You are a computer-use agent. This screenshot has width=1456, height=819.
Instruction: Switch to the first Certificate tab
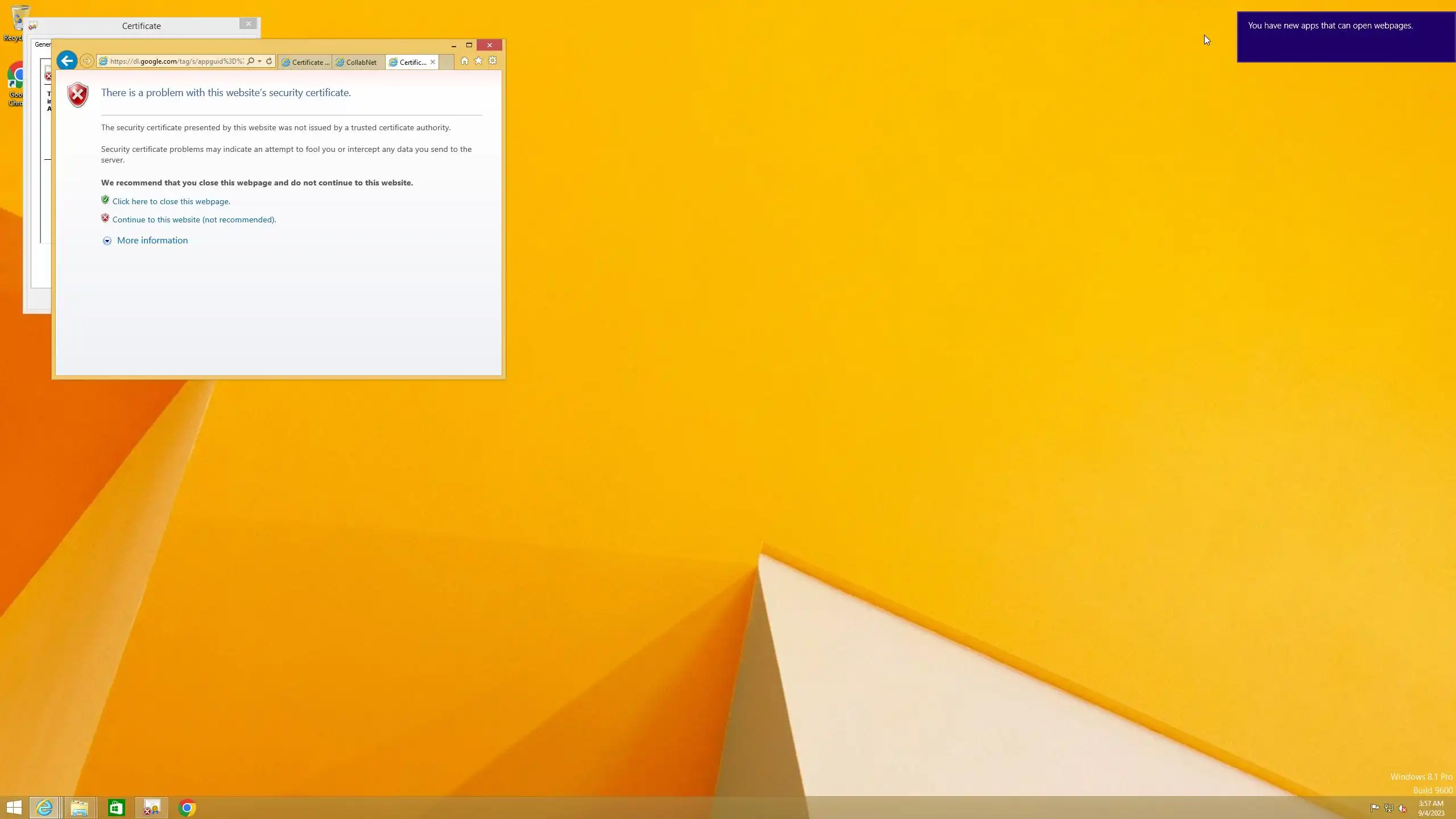(306, 63)
